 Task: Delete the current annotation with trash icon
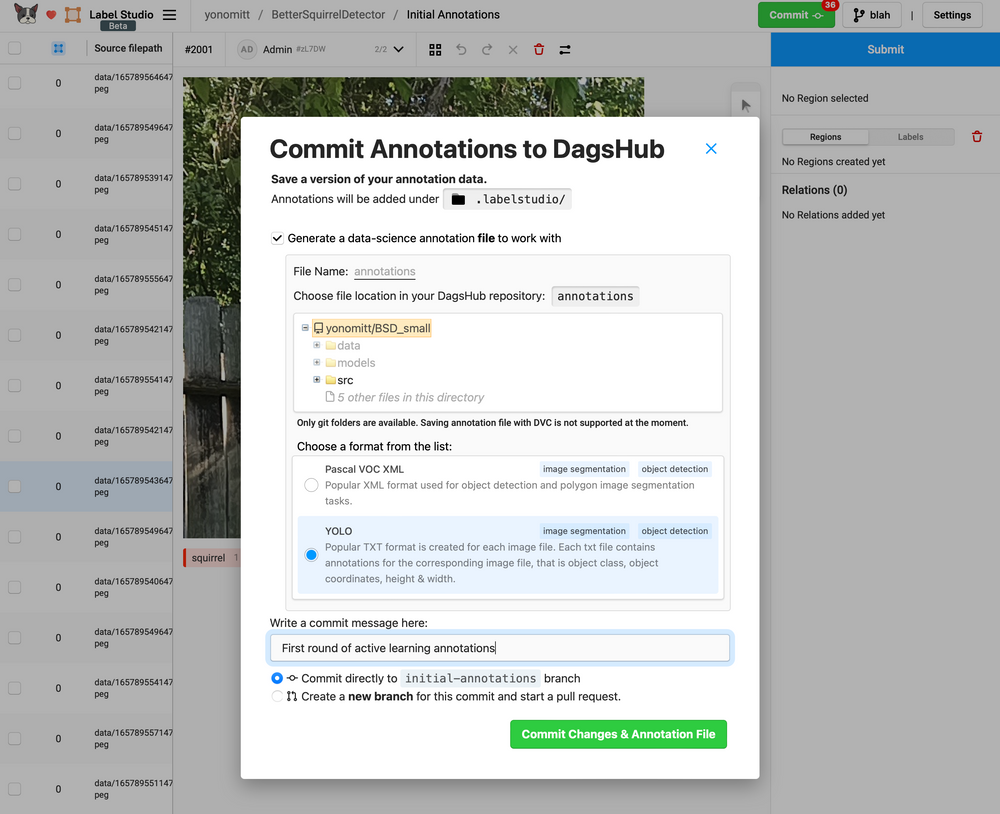click(539, 49)
